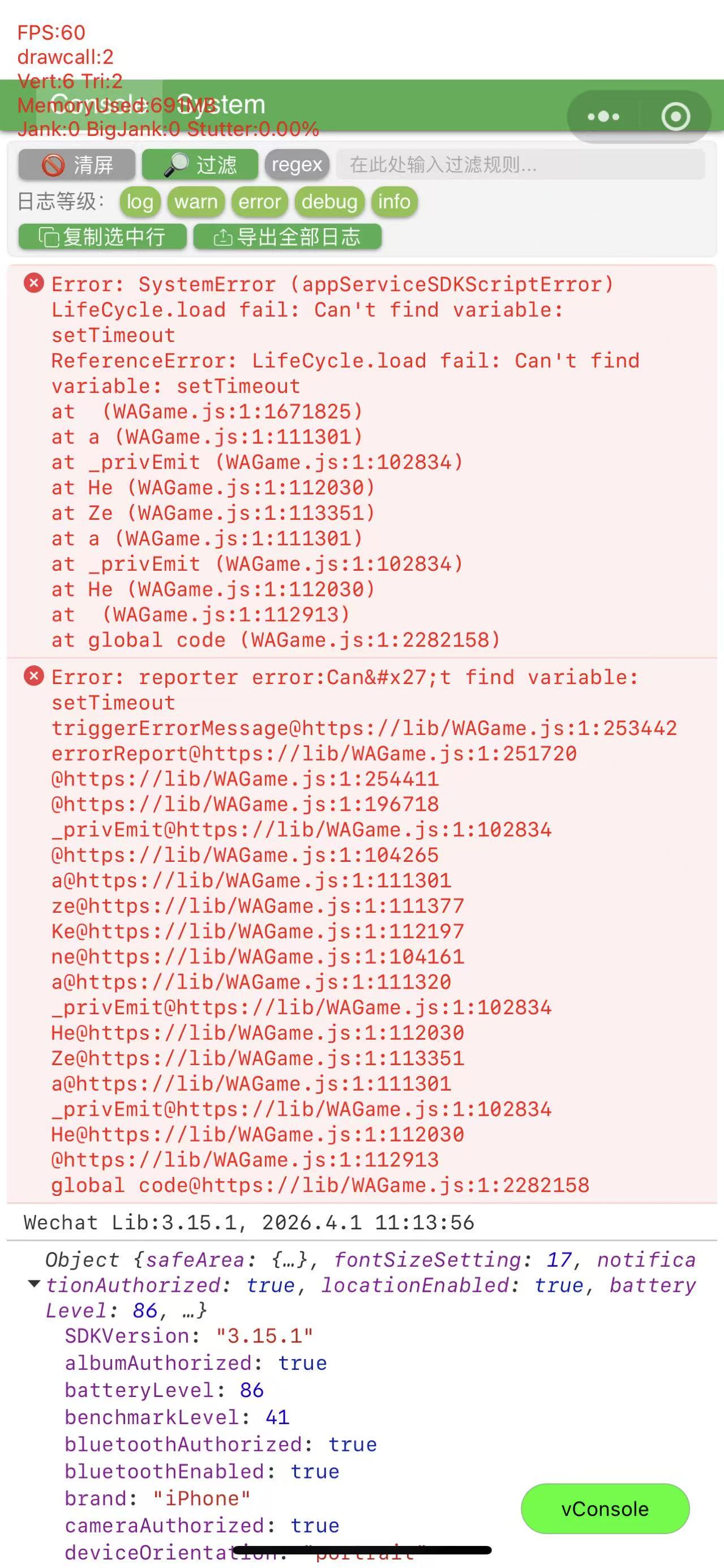Collapse the expanded Object tree arrow
The image size is (724, 1568).
click(x=34, y=1284)
